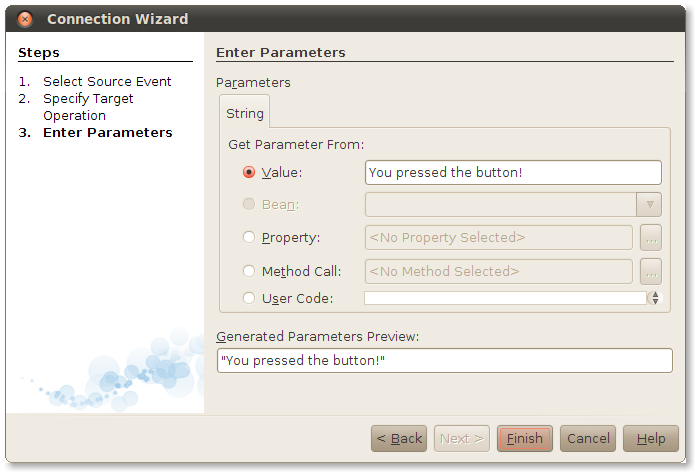The width and height of the screenshot is (695, 472).
Task: Select the Method Call radio button
Action: tap(249, 271)
